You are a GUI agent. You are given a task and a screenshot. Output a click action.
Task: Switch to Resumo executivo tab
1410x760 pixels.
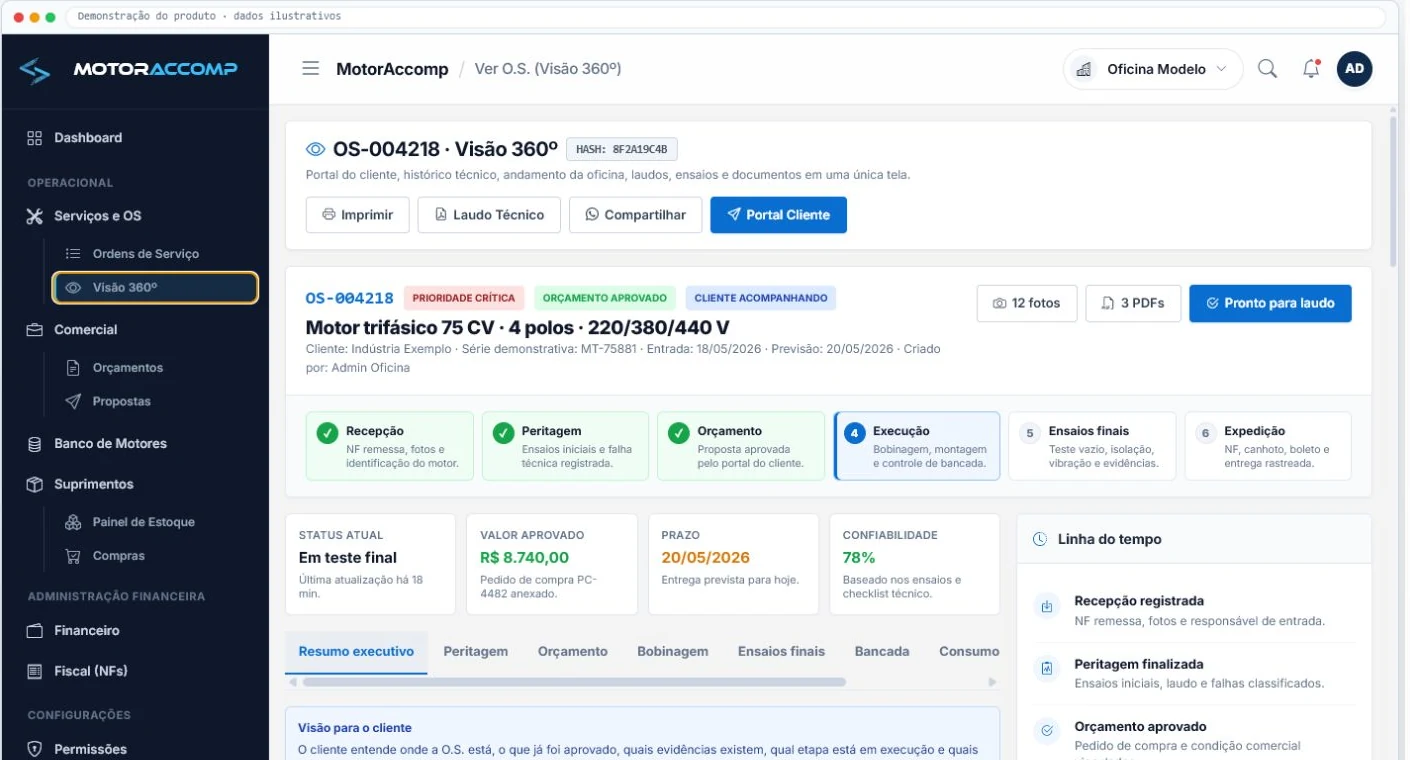(356, 652)
